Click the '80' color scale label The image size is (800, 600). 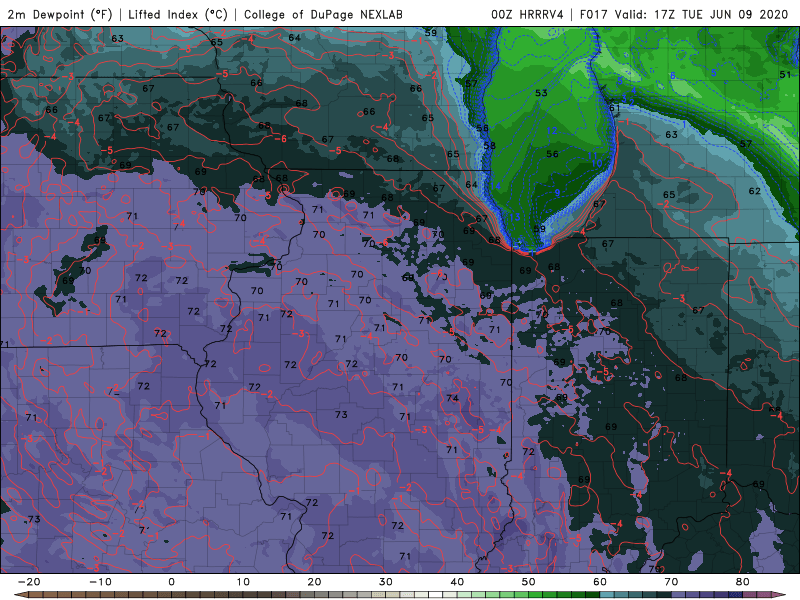743,582
